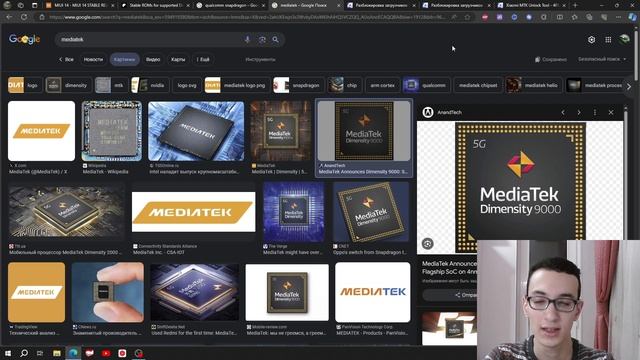This screenshot has width=640, height=360.
Task: Filter by 'arm cortex' chip
Action: tap(382, 85)
